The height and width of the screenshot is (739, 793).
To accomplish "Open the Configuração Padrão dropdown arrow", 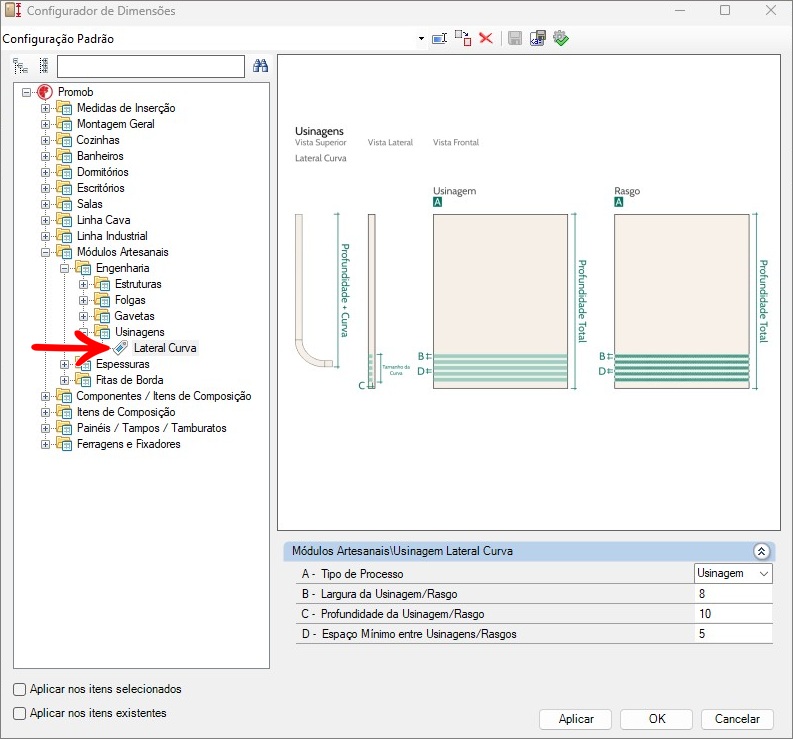I will pos(421,38).
